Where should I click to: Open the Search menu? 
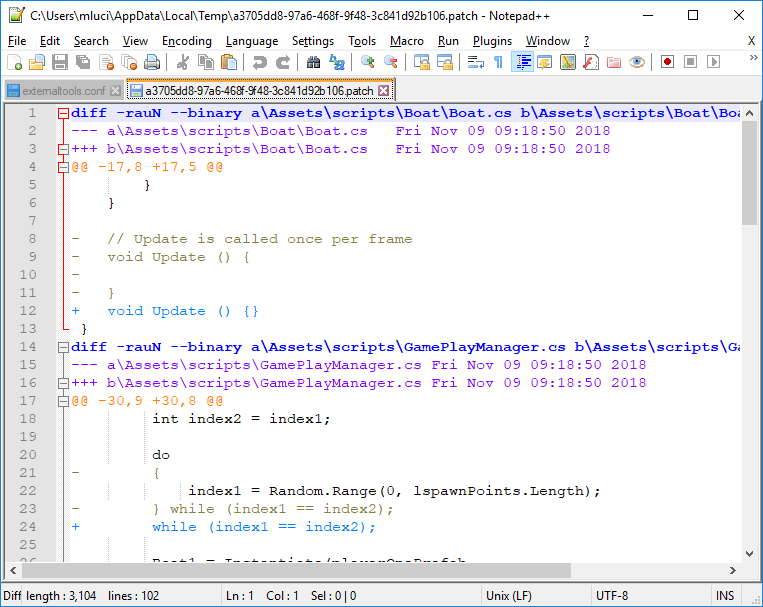(x=91, y=41)
